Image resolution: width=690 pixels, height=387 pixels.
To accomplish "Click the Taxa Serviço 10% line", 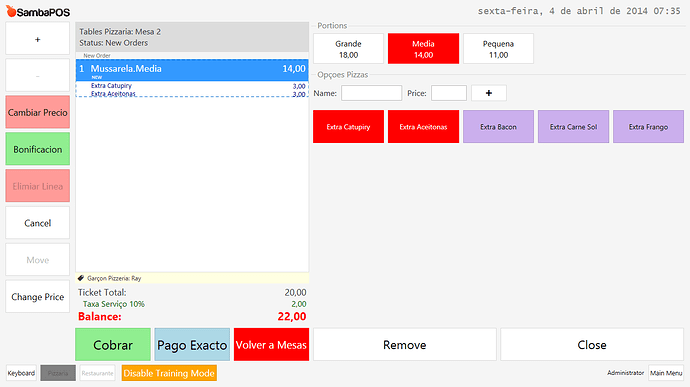I will click(x=192, y=304).
